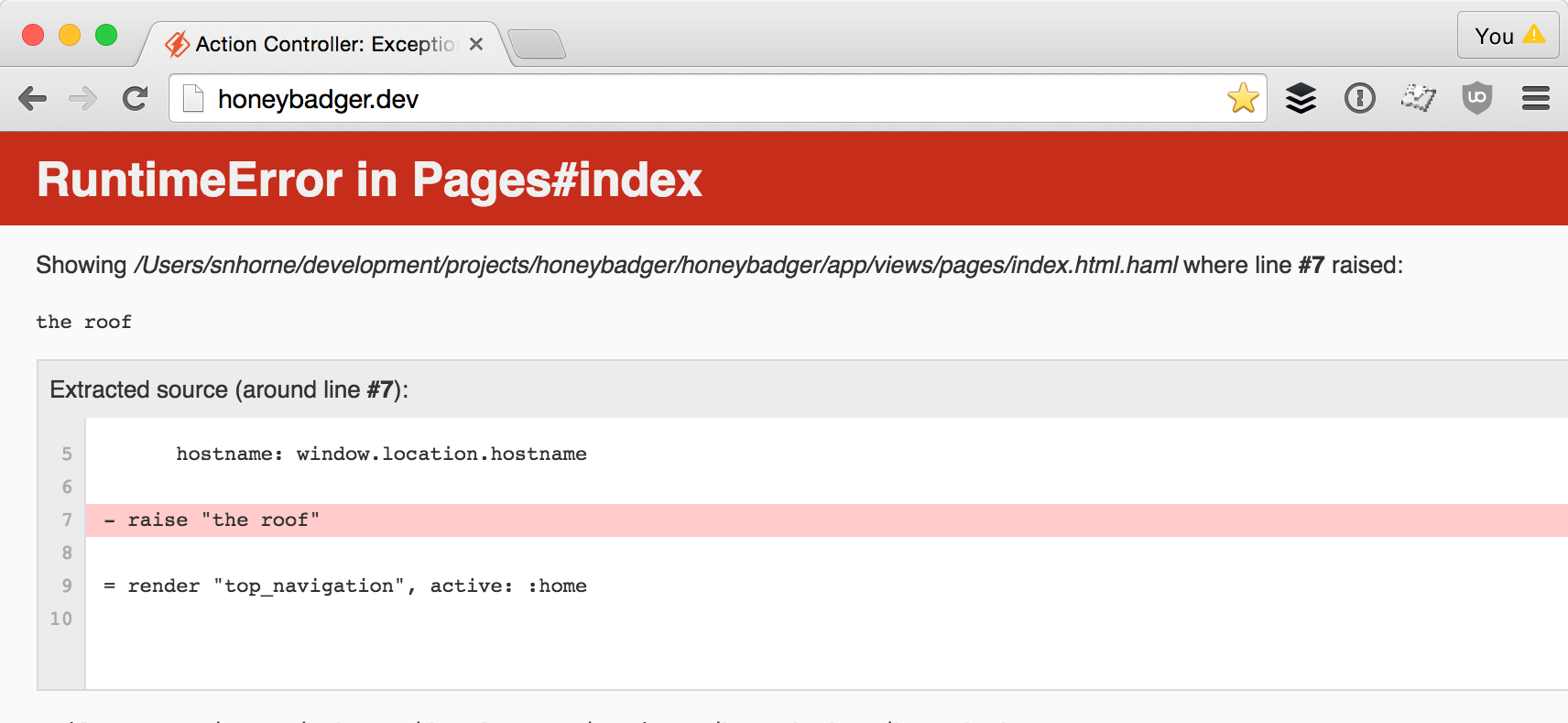Click the 'RuntimeError in Pages#index' heading
The width and height of the screenshot is (1568, 723).
[x=369, y=180]
